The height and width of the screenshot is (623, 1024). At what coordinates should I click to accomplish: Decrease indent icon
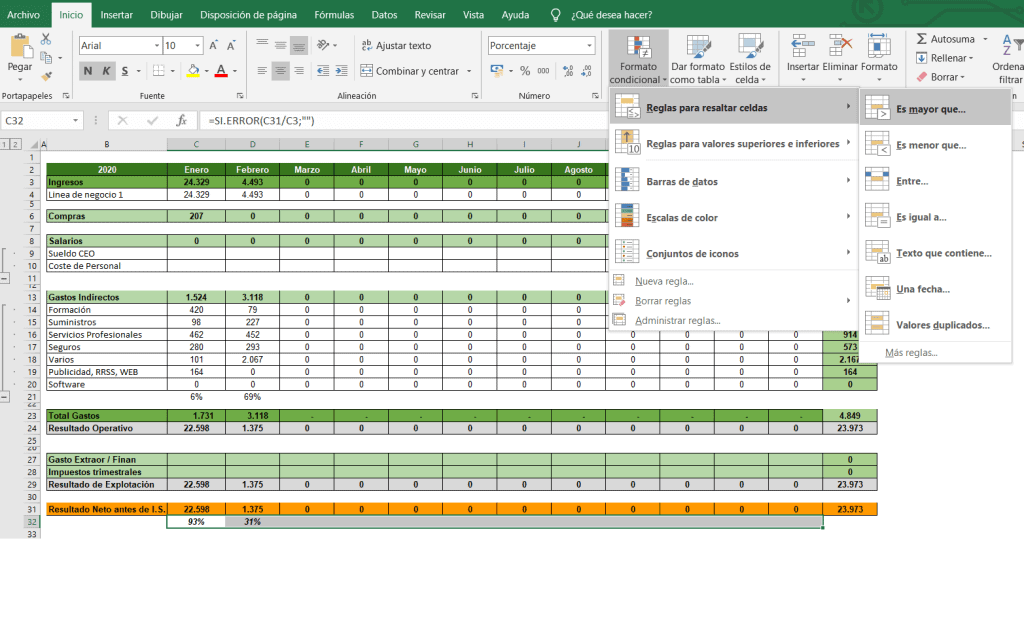tap(323, 71)
